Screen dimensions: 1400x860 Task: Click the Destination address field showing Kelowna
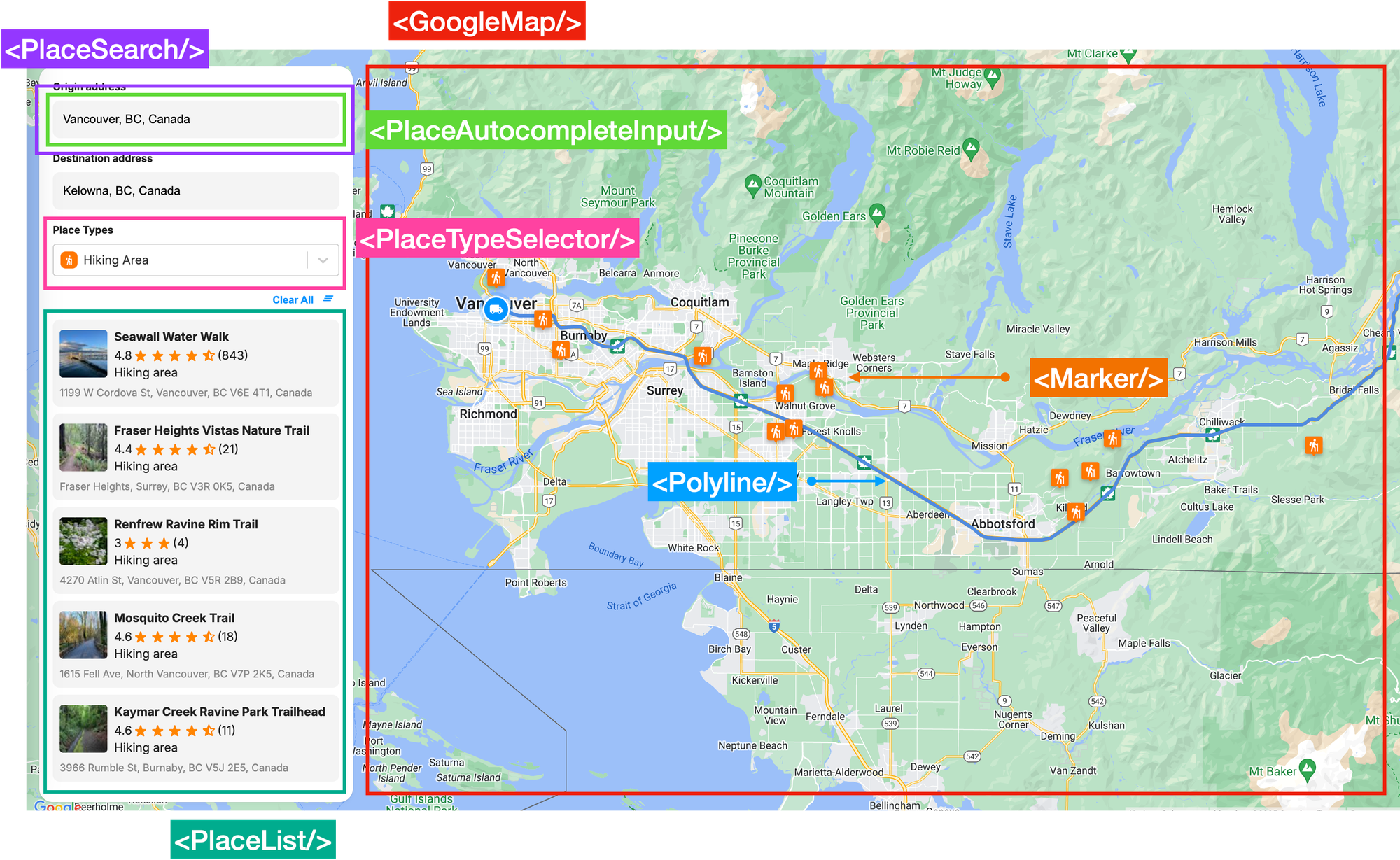coord(195,190)
